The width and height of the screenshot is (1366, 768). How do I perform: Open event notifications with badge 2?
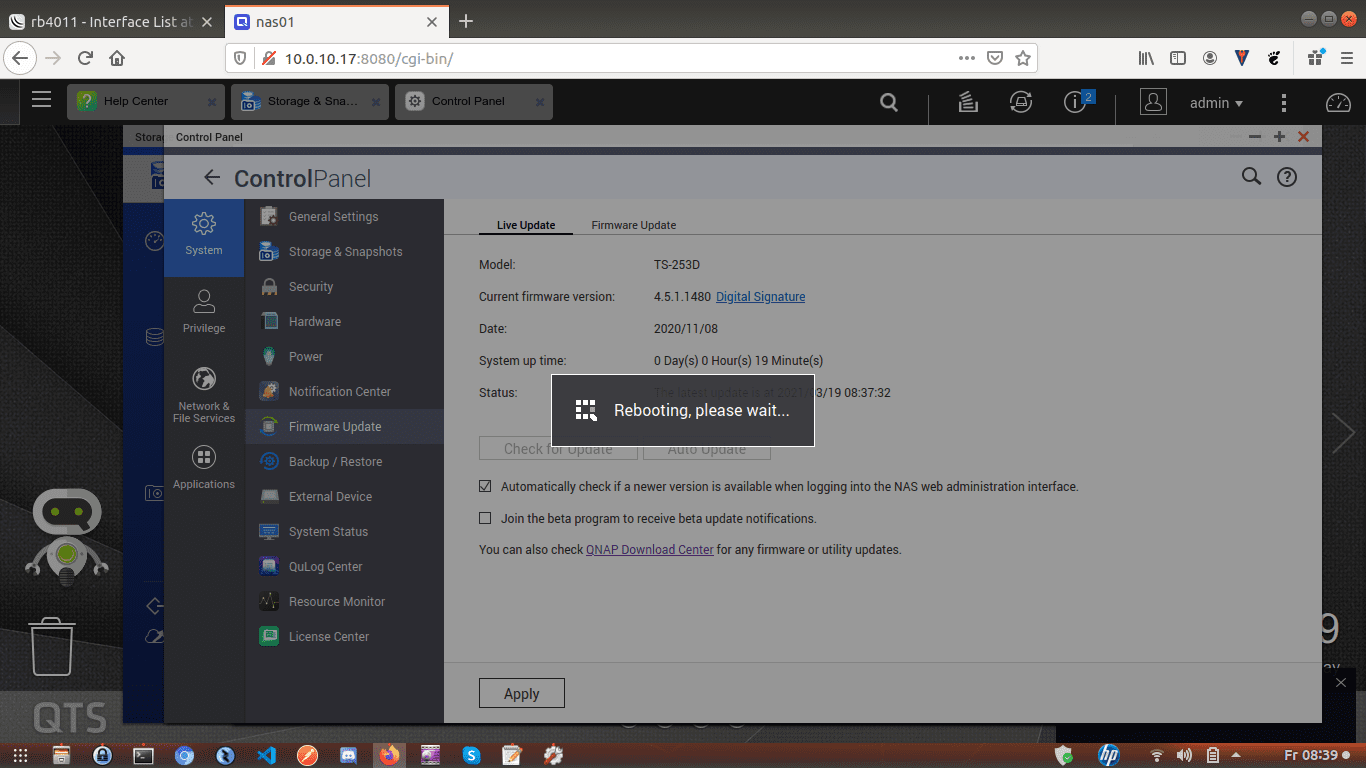(x=1076, y=102)
